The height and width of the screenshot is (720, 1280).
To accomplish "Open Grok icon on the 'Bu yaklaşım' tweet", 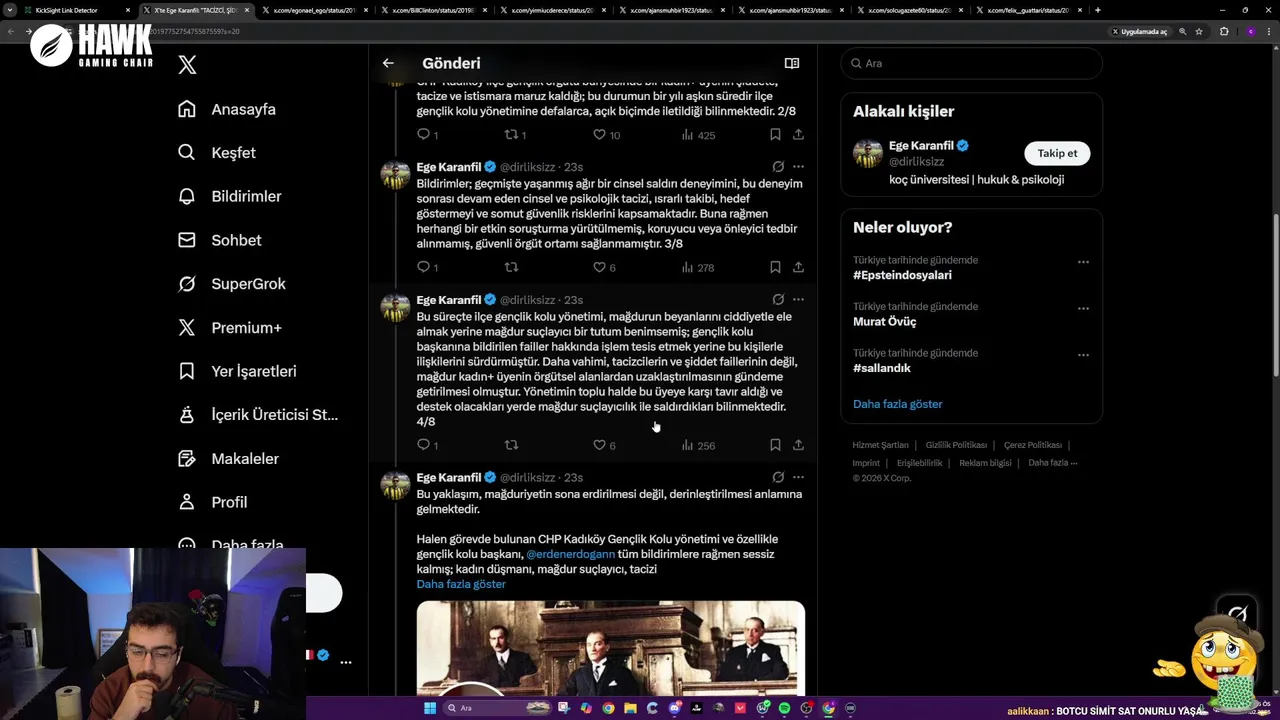I will tap(778, 477).
